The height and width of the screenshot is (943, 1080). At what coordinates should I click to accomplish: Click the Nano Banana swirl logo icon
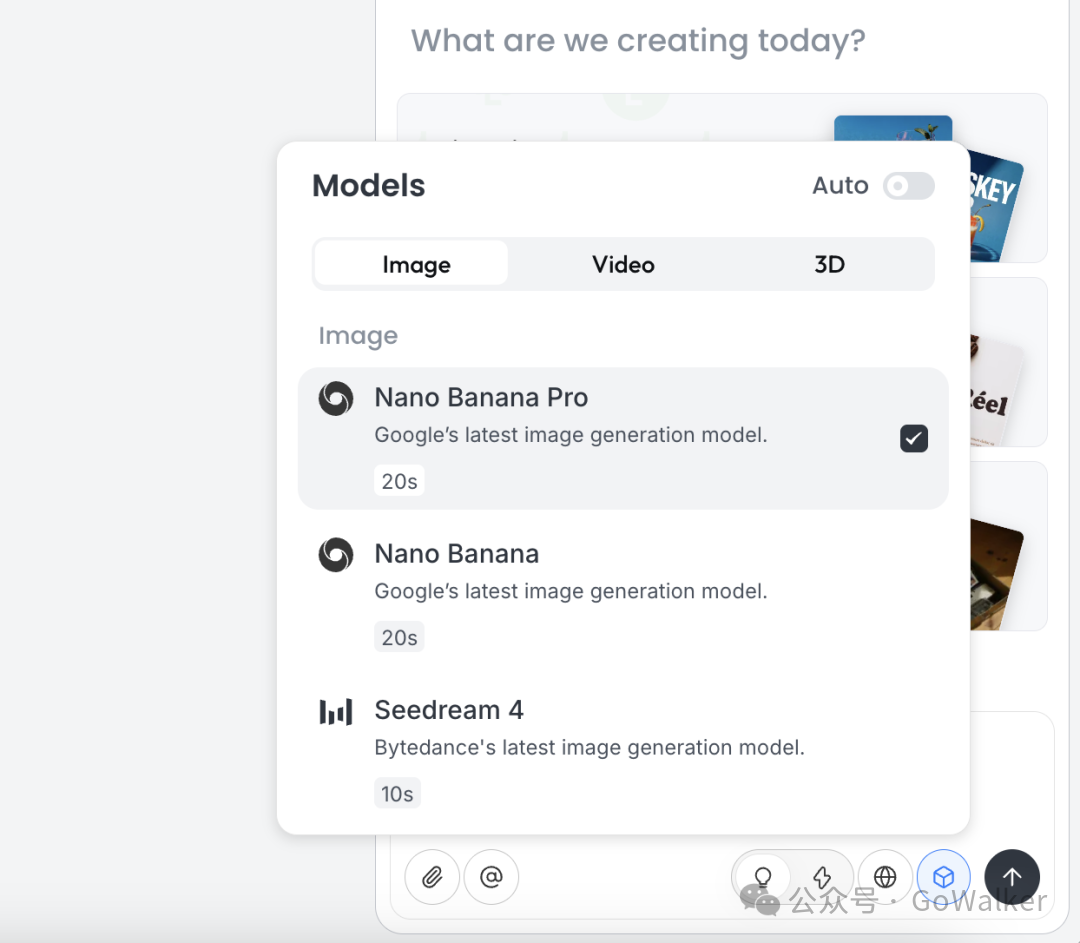(x=336, y=555)
